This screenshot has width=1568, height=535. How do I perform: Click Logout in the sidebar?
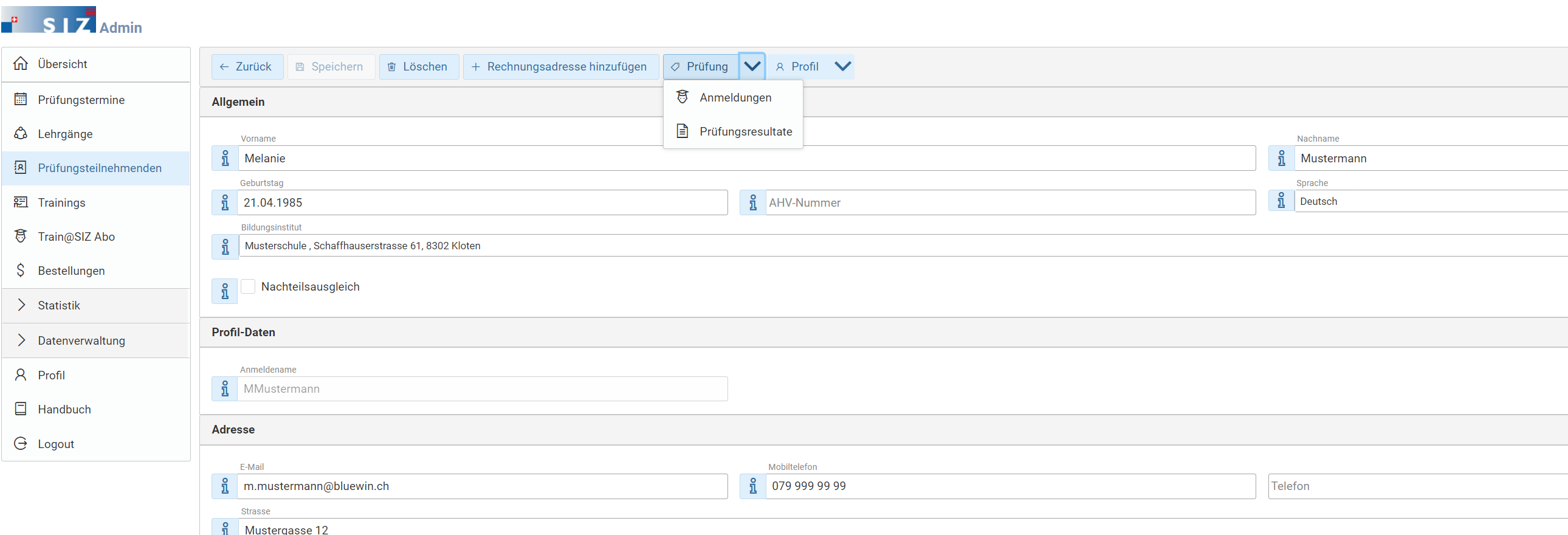pos(96,443)
